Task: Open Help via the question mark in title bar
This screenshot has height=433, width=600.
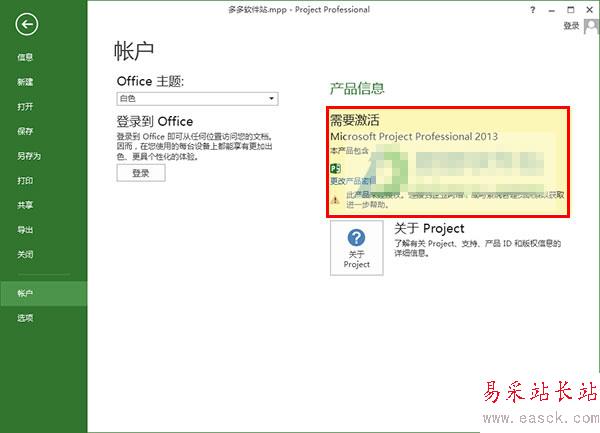Action: tap(533, 10)
